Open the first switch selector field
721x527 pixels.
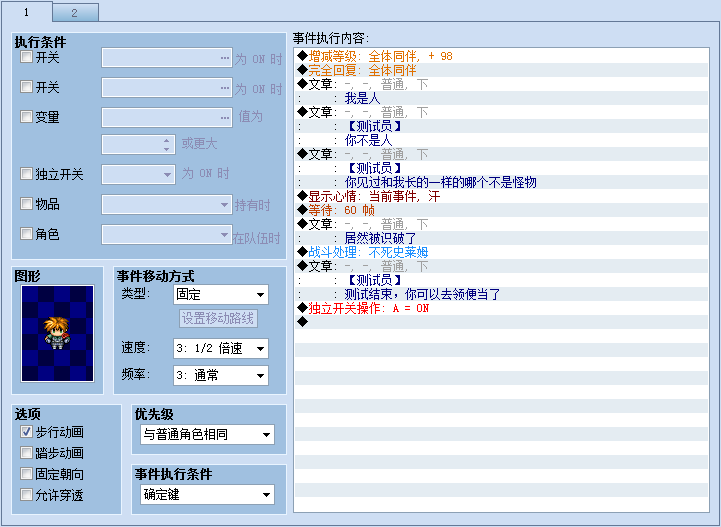coord(166,58)
